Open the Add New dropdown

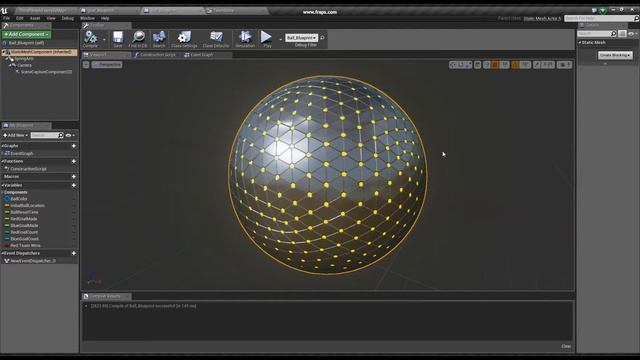point(16,135)
